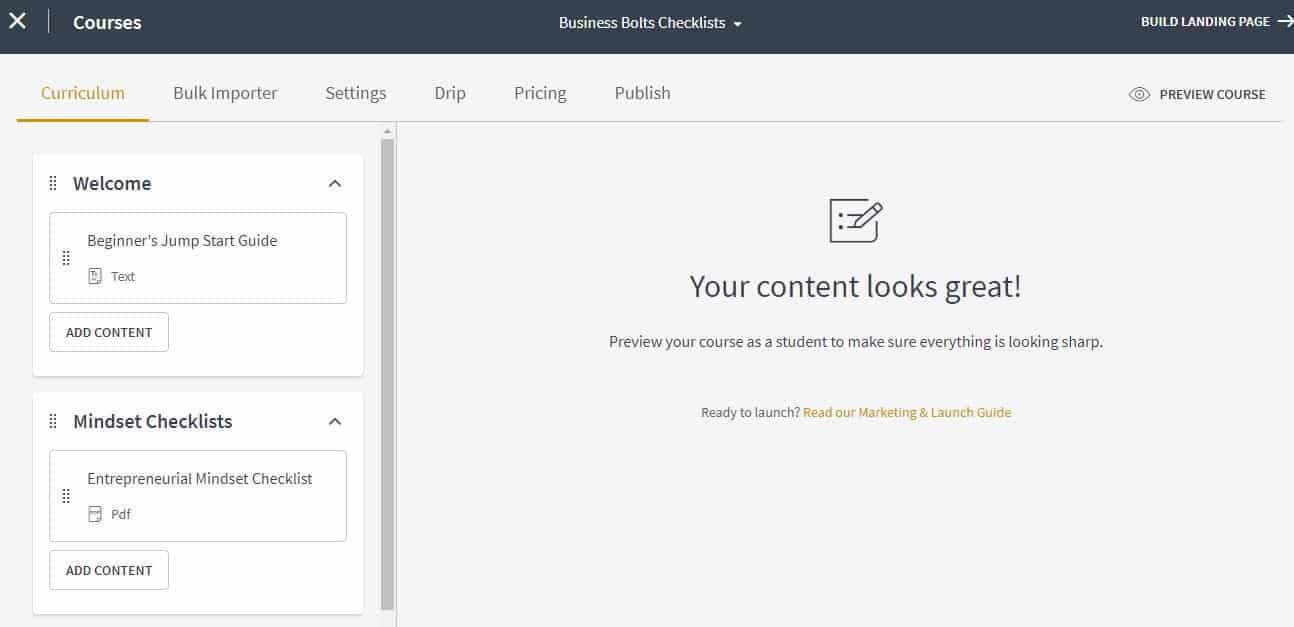Image resolution: width=1294 pixels, height=627 pixels.
Task: Click the Pdf lesson type icon
Action: coord(95,514)
